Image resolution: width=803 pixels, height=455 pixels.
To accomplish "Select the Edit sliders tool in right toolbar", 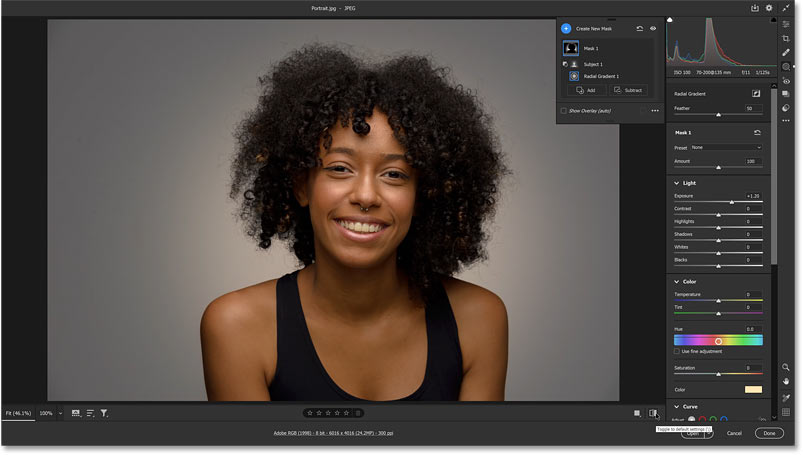I will 786,24.
